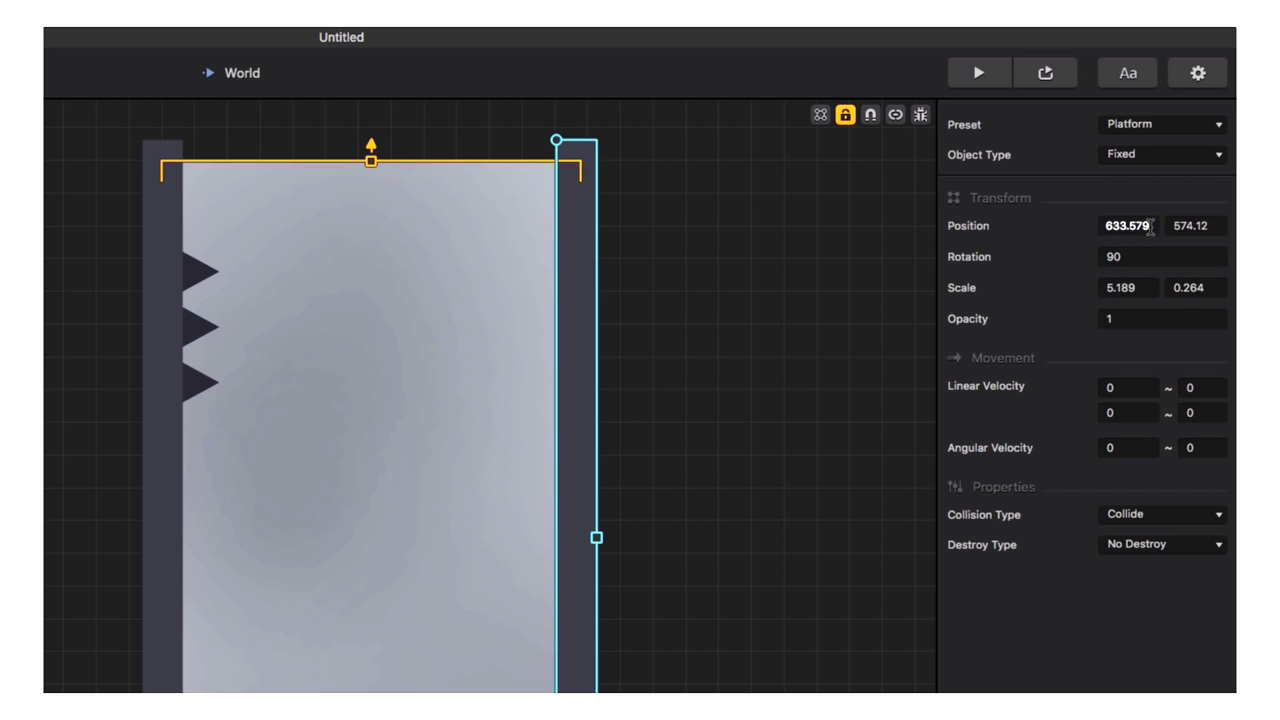This screenshot has width=1280, height=720.
Task: Open the Object Type dropdown
Action: point(1162,155)
